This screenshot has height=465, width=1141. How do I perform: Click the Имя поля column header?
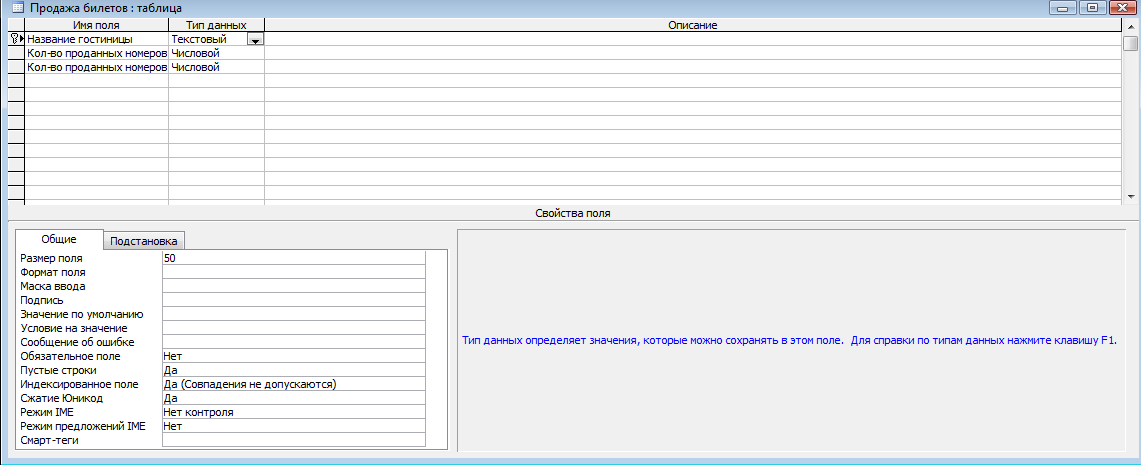97,25
